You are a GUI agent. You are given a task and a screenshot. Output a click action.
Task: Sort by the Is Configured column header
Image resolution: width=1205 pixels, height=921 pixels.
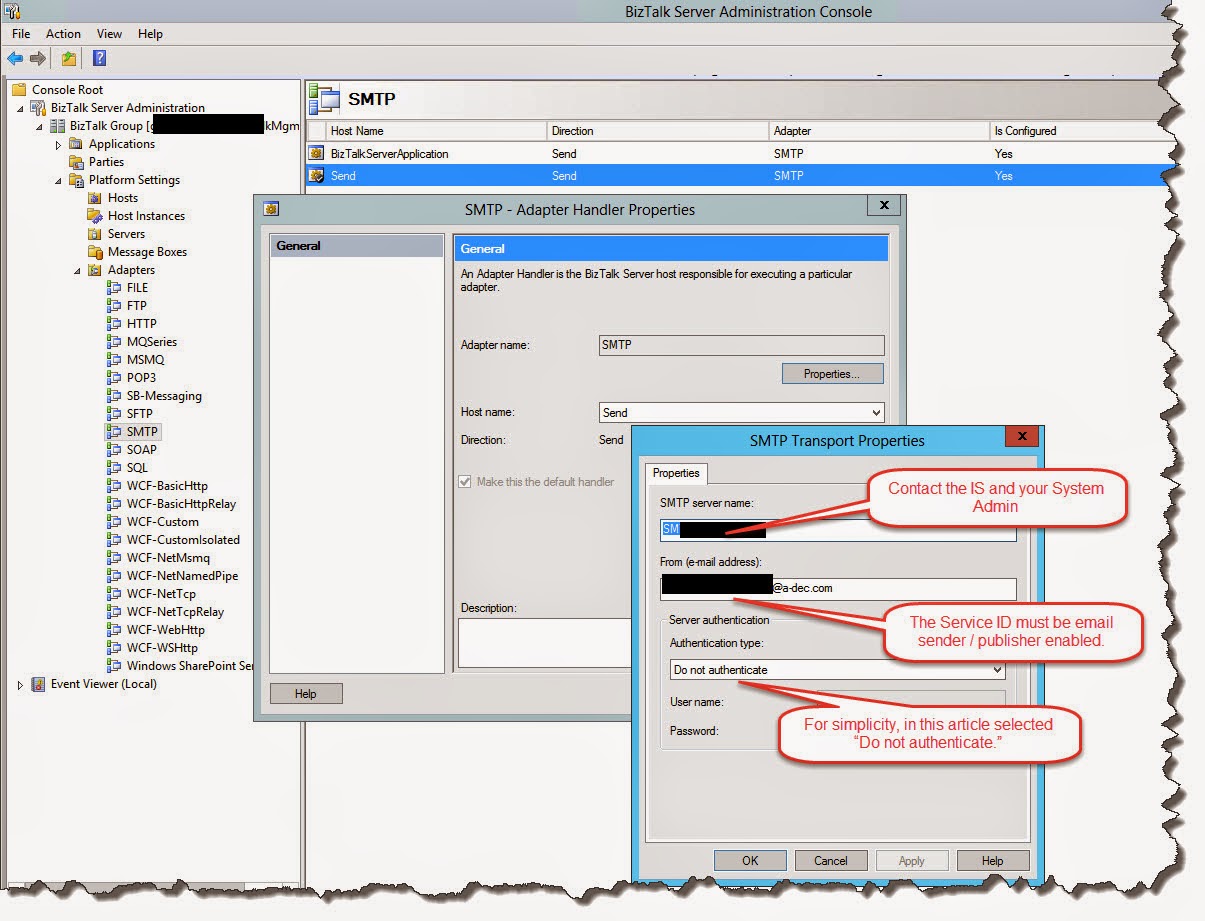[1080, 131]
